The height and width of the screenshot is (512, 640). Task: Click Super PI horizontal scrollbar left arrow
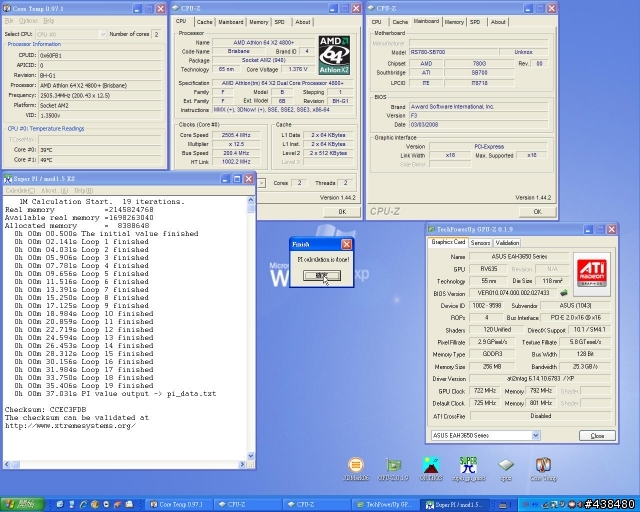click(7, 464)
